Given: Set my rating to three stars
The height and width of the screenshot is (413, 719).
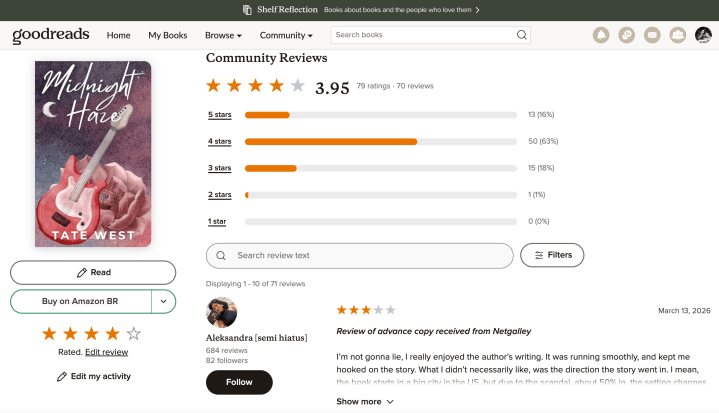Looking at the screenshot, I should (x=92, y=333).
